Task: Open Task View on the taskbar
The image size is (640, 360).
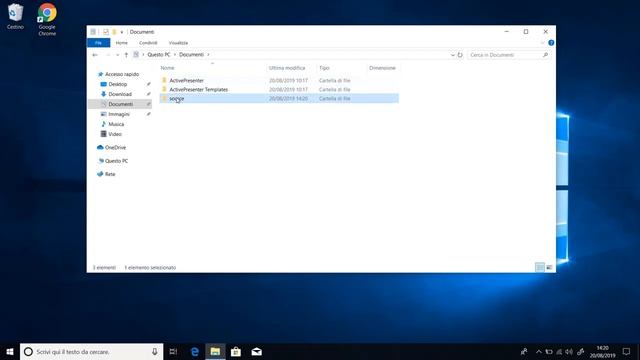Action: click(x=173, y=351)
